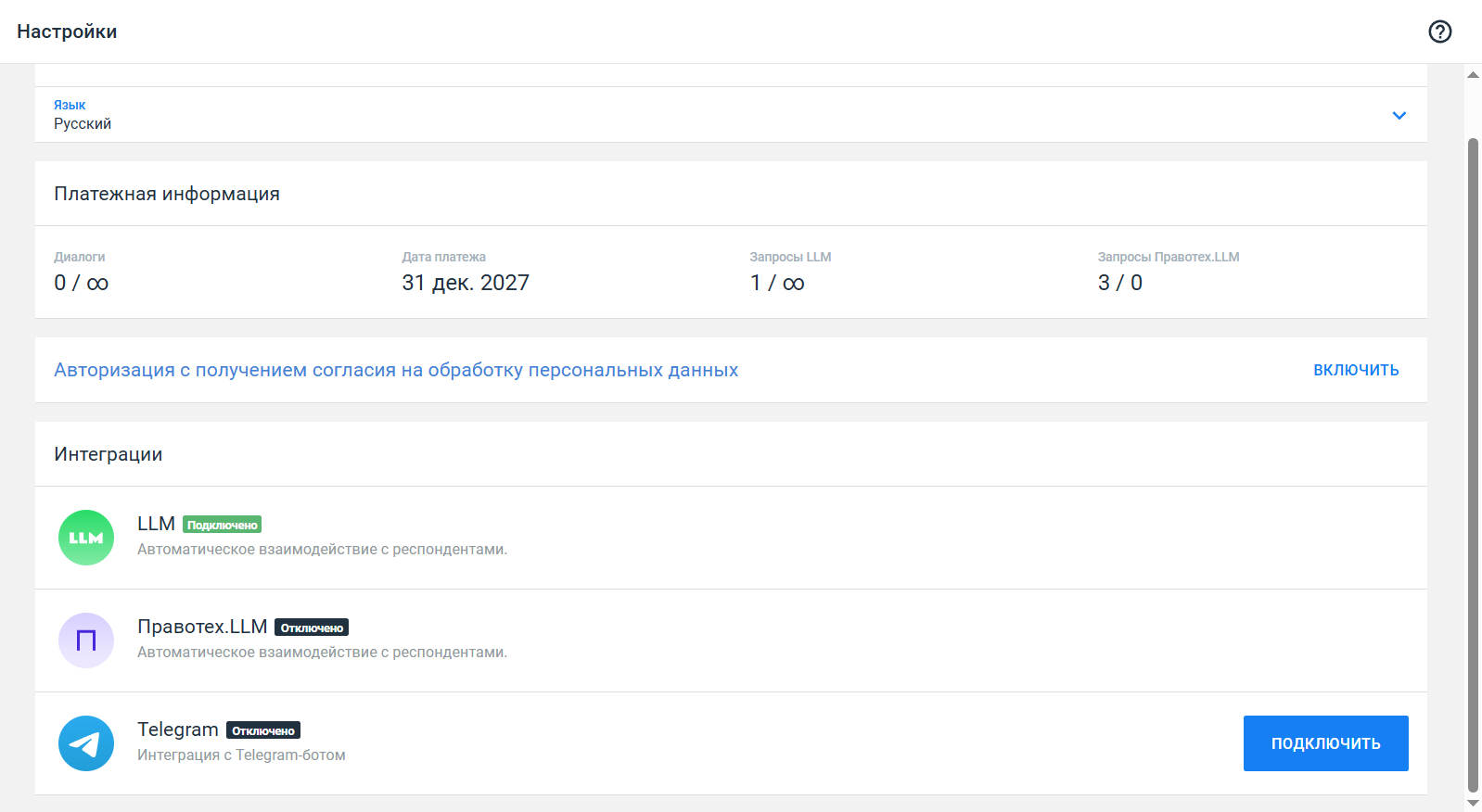Click the Отключено badge beside Правотех.LLM
The height and width of the screenshot is (812, 1482).
tap(312, 628)
